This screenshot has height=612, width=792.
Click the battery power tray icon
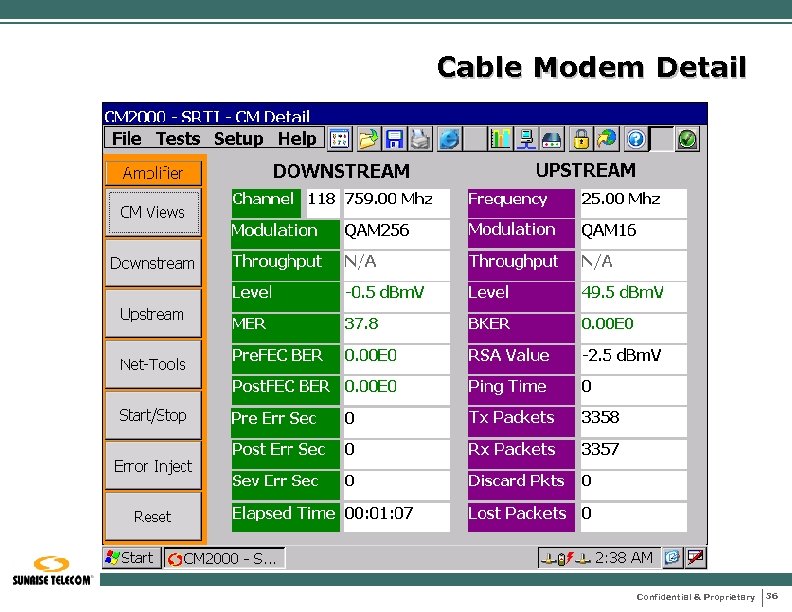click(x=565, y=558)
